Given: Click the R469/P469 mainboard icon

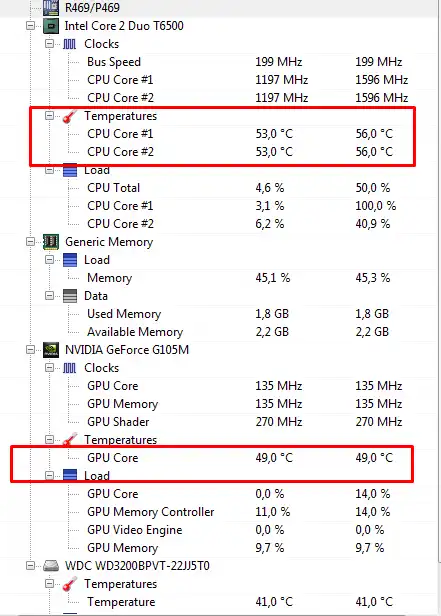Looking at the screenshot, I should pos(51,7).
